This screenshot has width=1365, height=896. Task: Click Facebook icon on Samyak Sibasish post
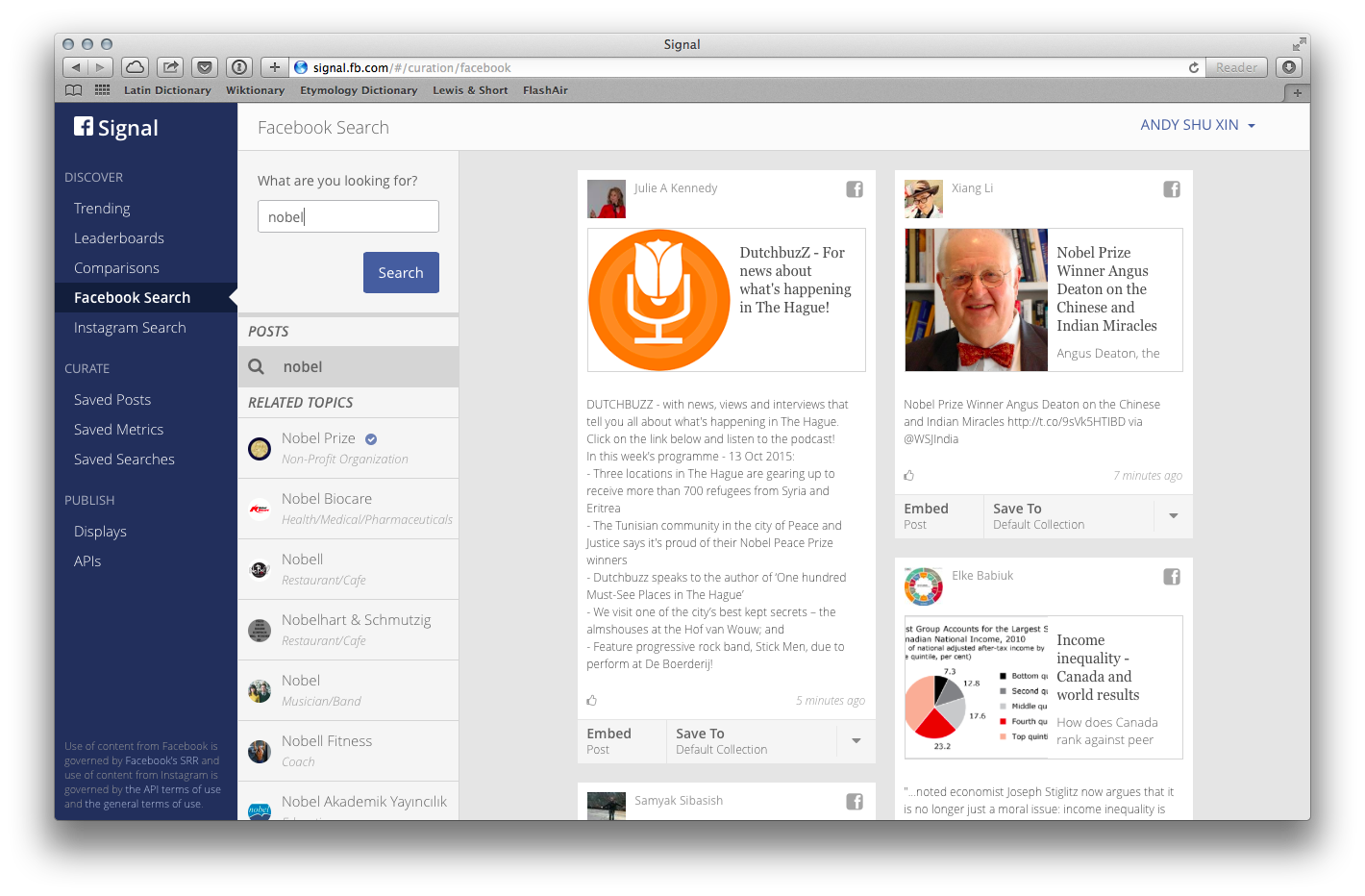click(x=855, y=802)
